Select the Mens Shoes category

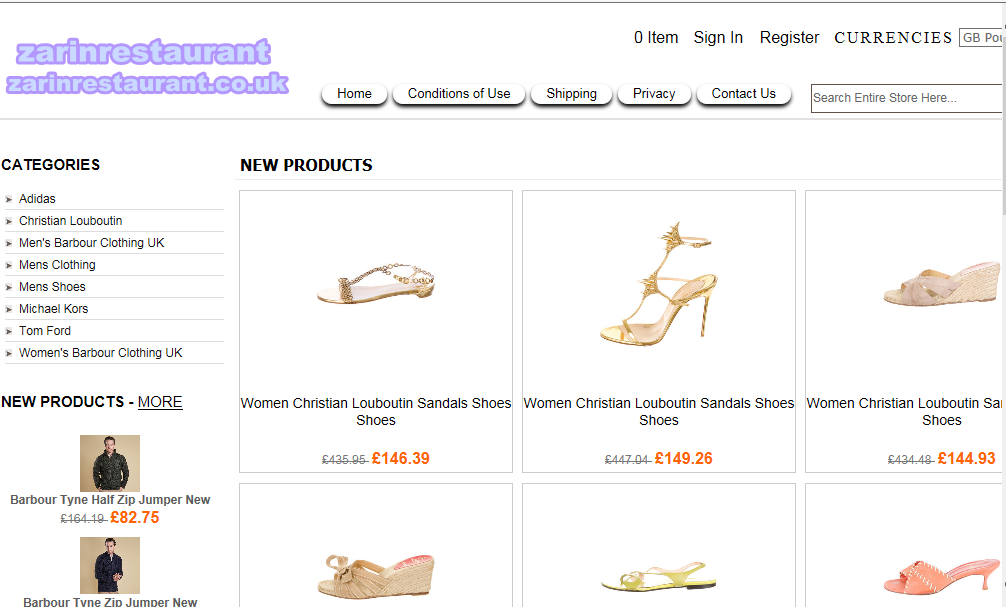[x=52, y=287]
